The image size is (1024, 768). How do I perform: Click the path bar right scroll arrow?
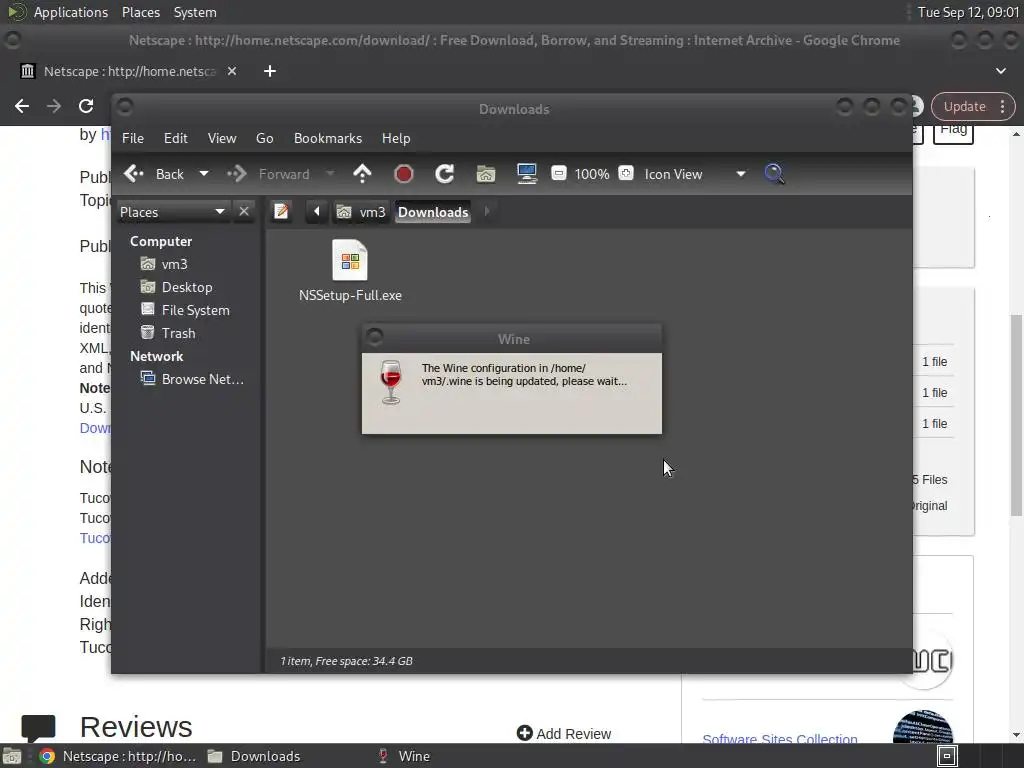[487, 212]
